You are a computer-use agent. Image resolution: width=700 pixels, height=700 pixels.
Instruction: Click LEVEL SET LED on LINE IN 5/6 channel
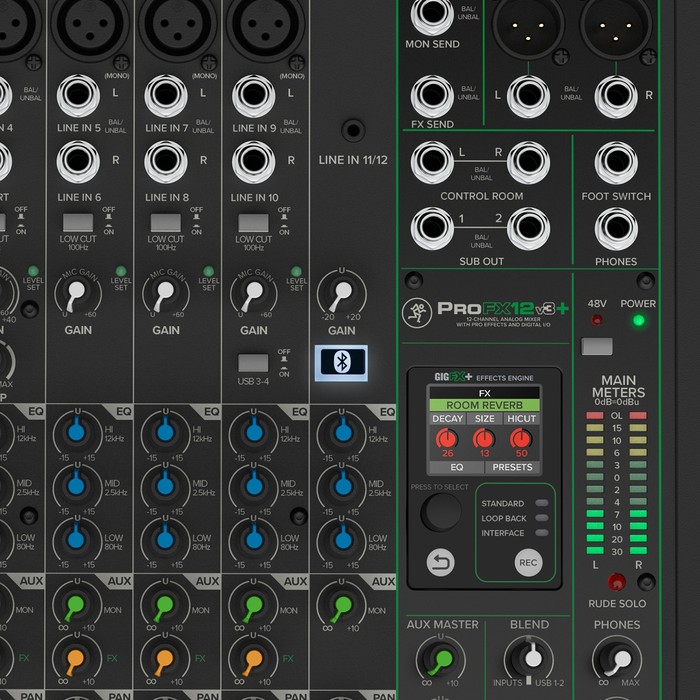121,271
